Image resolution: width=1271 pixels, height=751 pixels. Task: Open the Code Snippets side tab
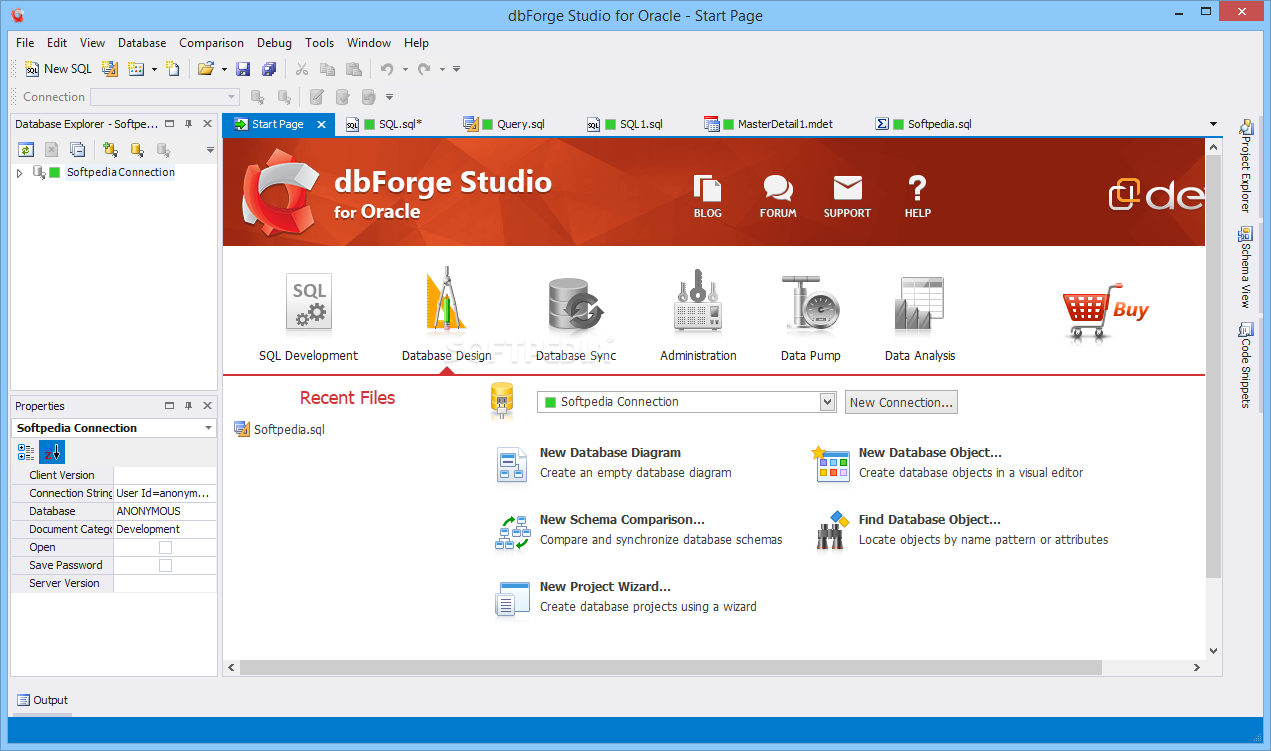(1246, 364)
